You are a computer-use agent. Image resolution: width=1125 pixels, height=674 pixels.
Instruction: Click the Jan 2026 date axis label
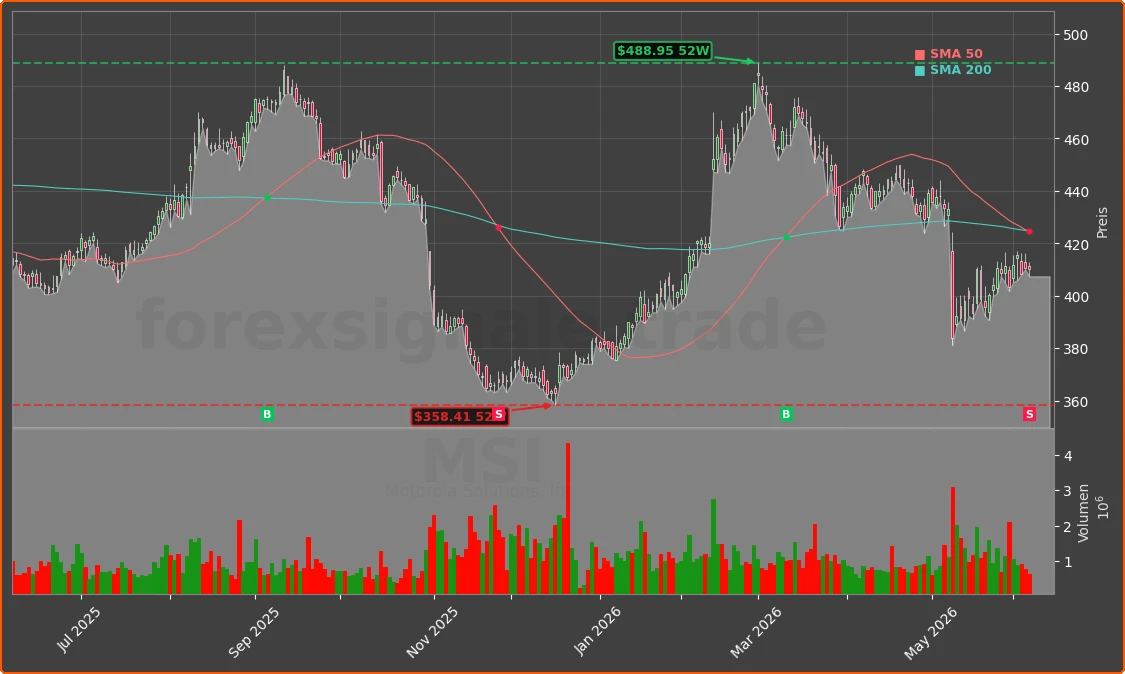[x=598, y=631]
